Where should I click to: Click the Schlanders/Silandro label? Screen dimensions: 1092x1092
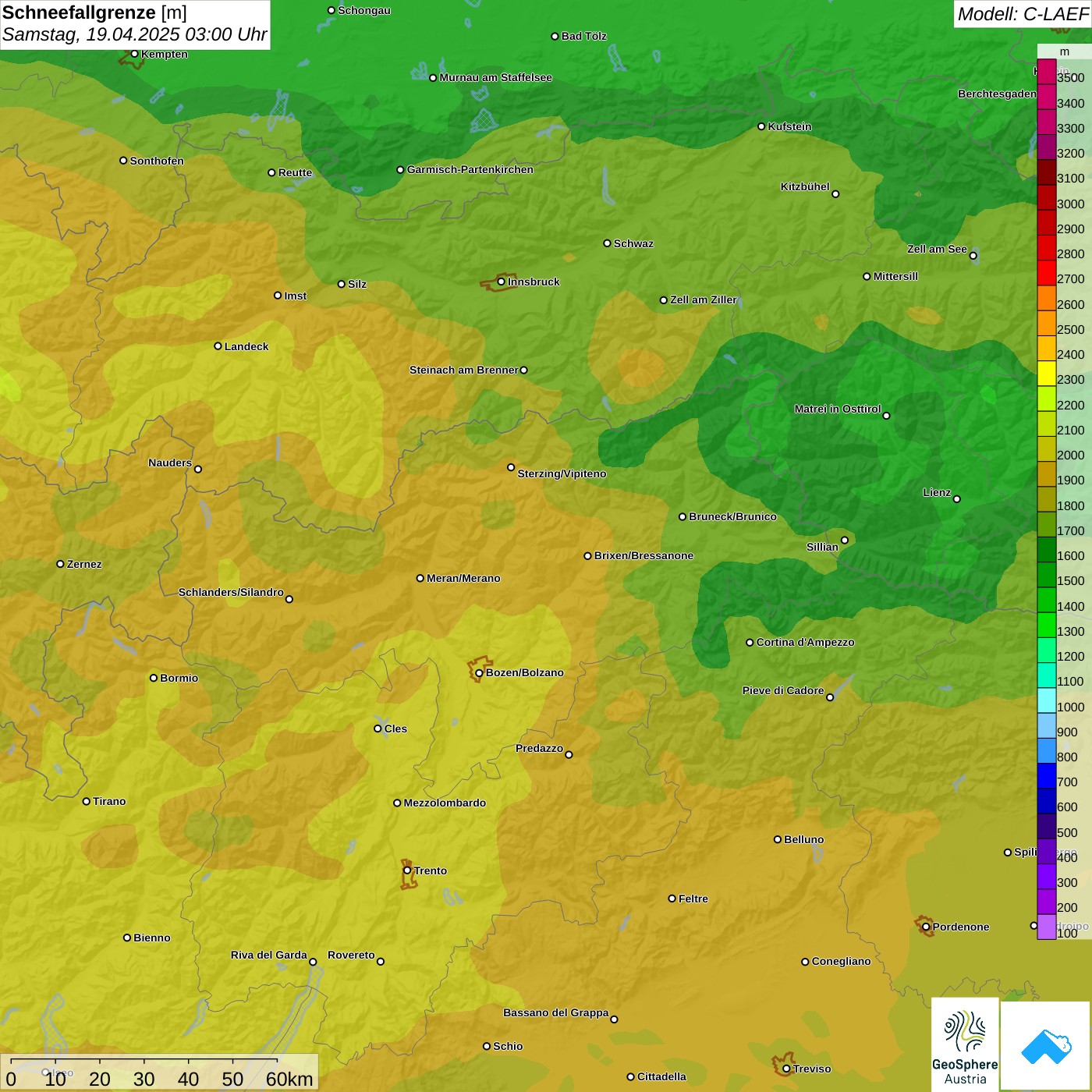tap(231, 592)
